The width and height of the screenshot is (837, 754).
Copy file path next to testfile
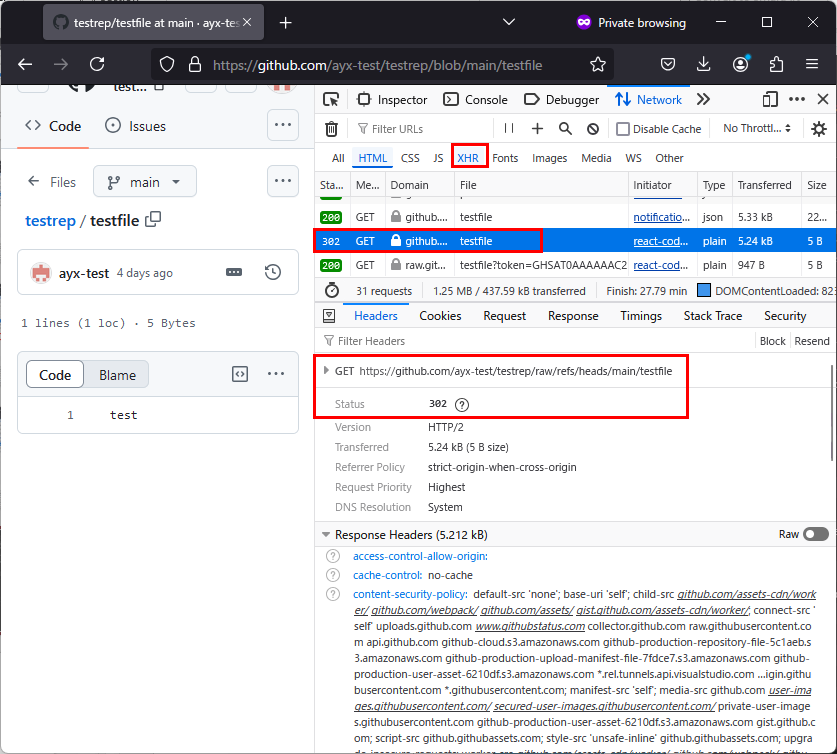pyautogui.click(x=153, y=219)
